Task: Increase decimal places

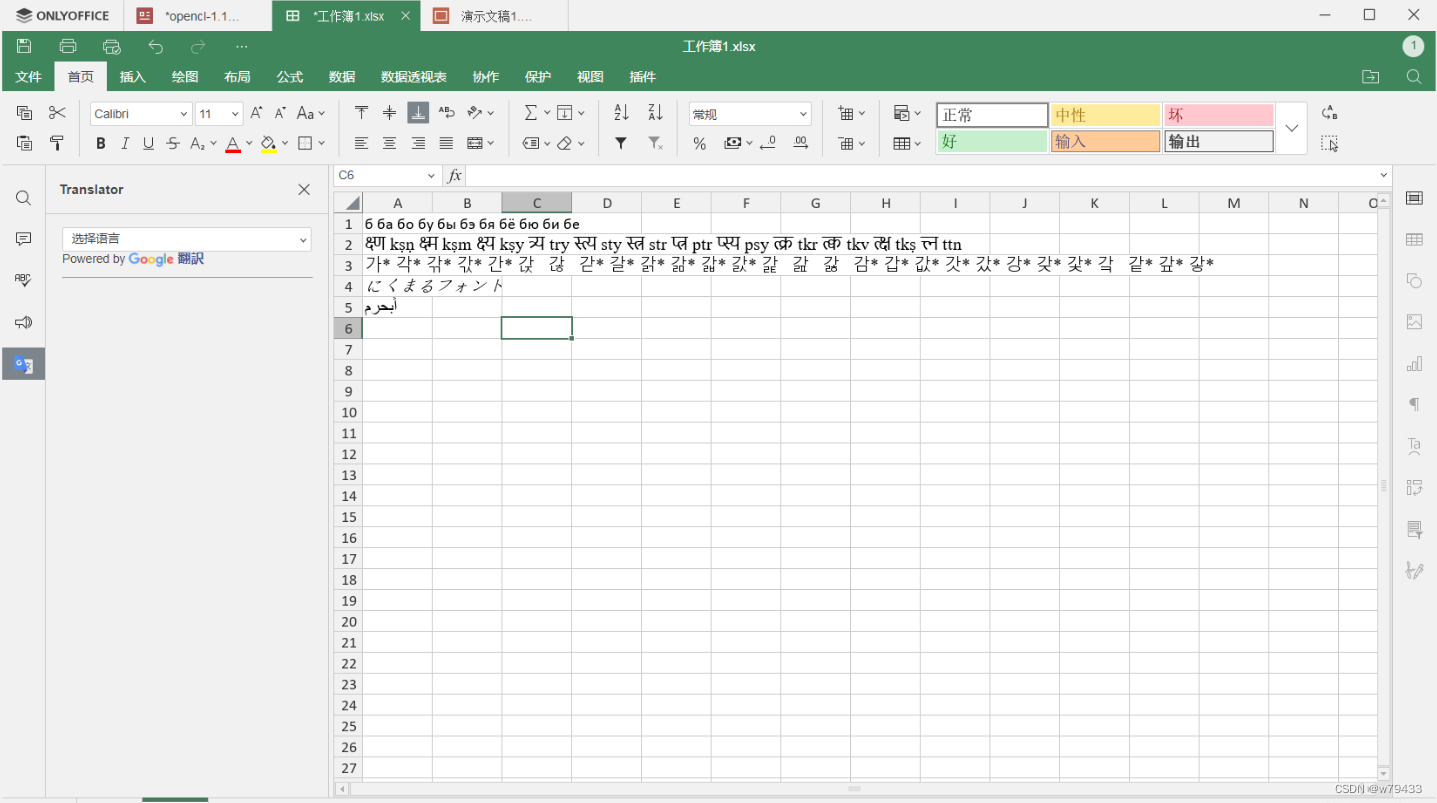Action: [801, 143]
